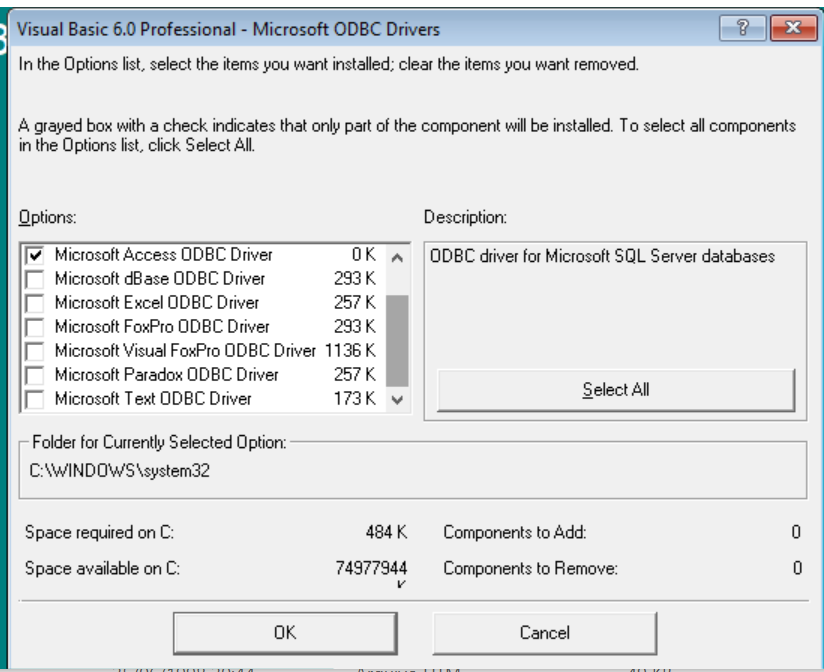Click the Select All button
Screen dimensions: 824x672
[616, 389]
